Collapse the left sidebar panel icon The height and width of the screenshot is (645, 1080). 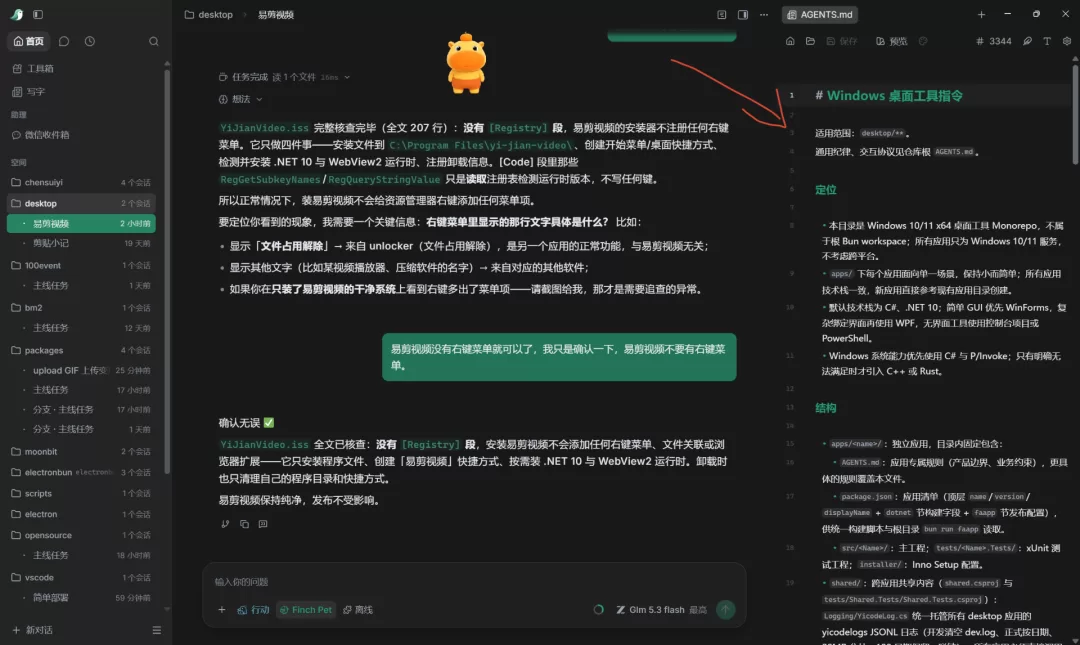(x=38, y=14)
